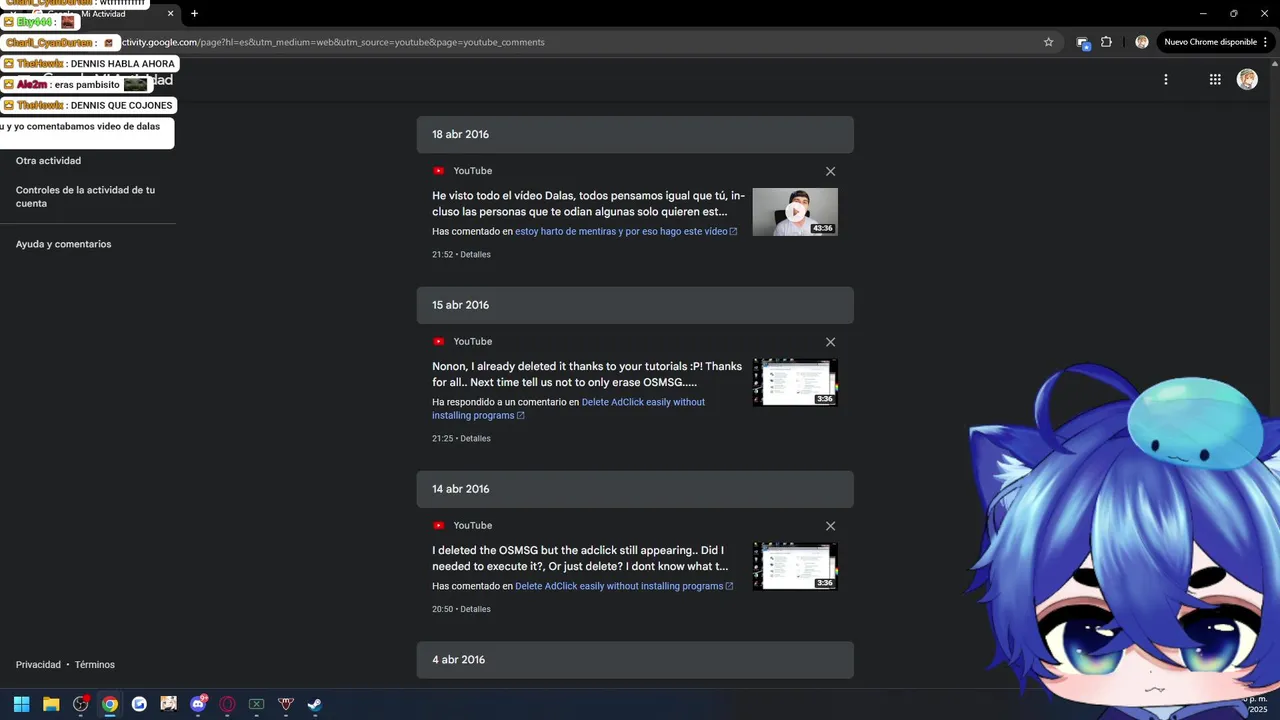The height and width of the screenshot is (720, 1280).
Task: Open the Delete AdClick link in the 14 abr comment
Action: 624,586
